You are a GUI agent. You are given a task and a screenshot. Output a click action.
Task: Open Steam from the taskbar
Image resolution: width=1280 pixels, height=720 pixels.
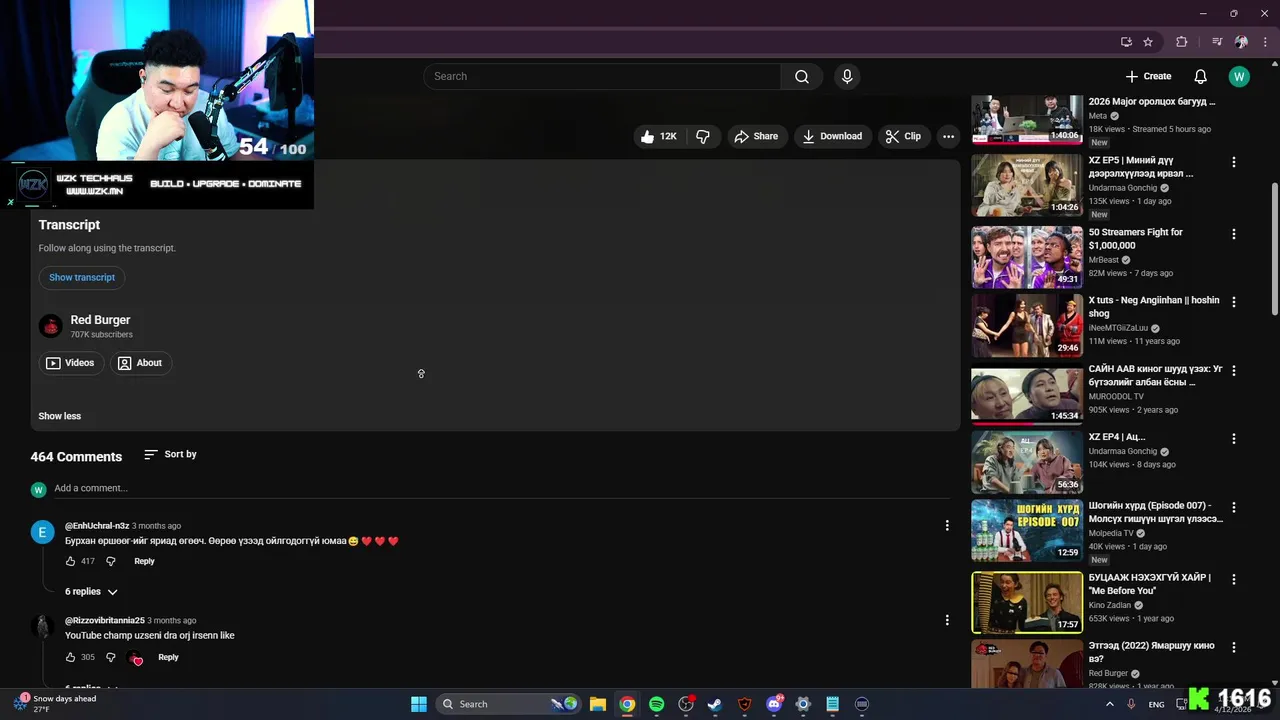(x=715, y=704)
